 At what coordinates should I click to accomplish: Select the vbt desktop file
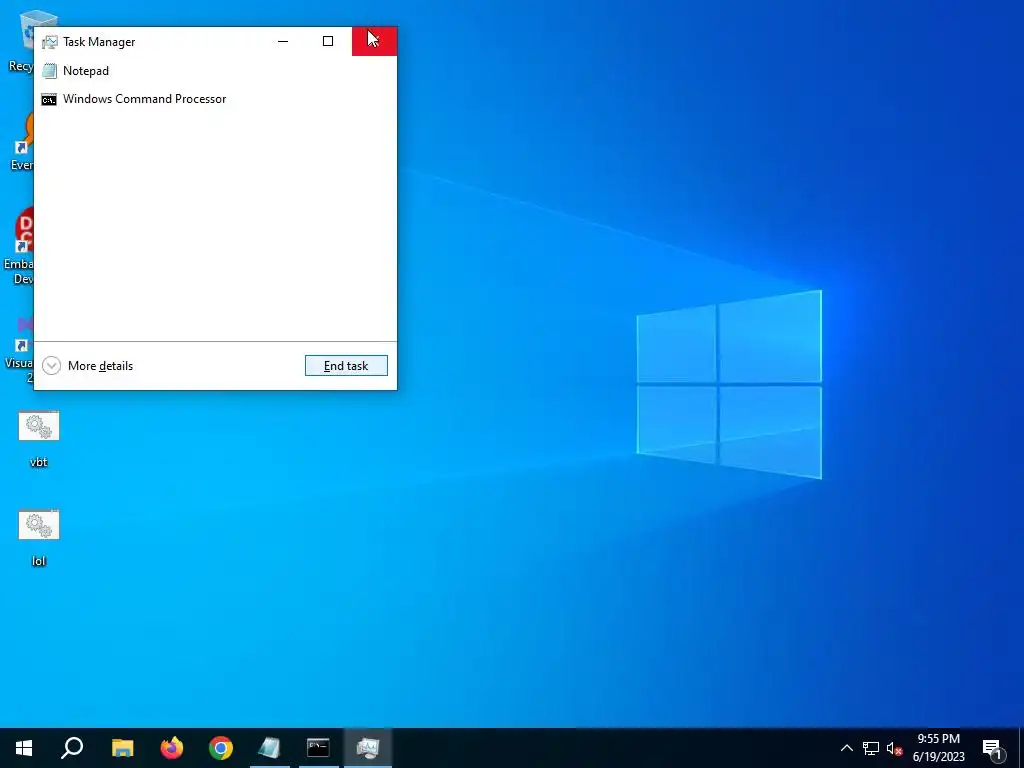[39, 439]
